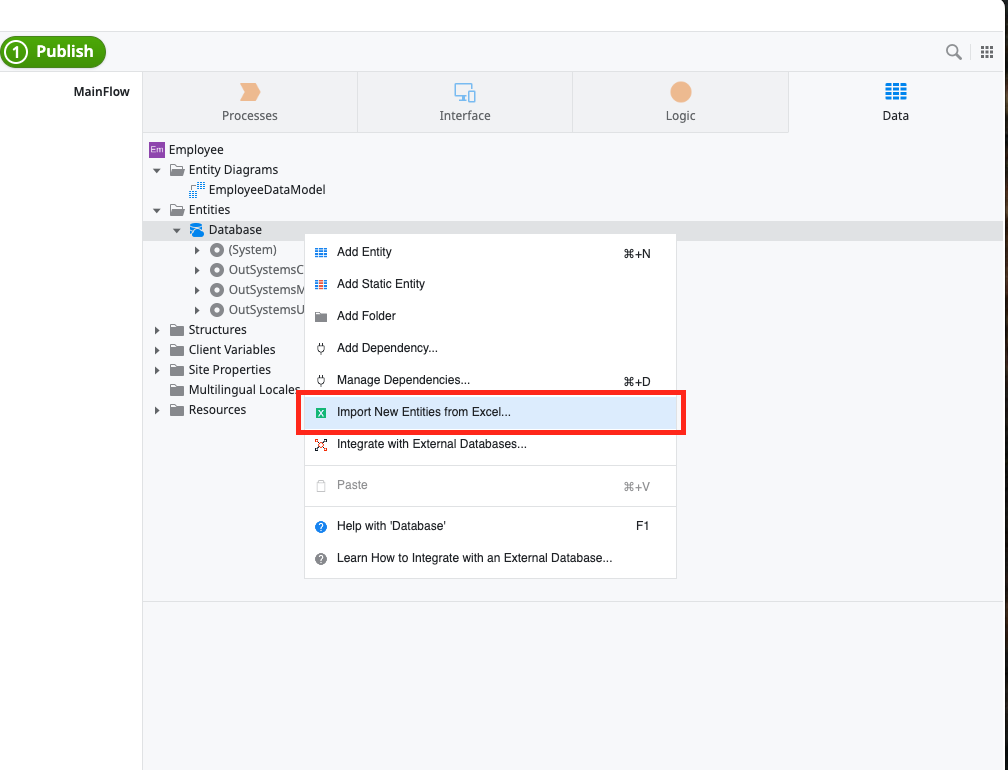Screen dimensions: 1008x770
Task: Expand the OutSystemsM node arrow
Action: coord(197,290)
